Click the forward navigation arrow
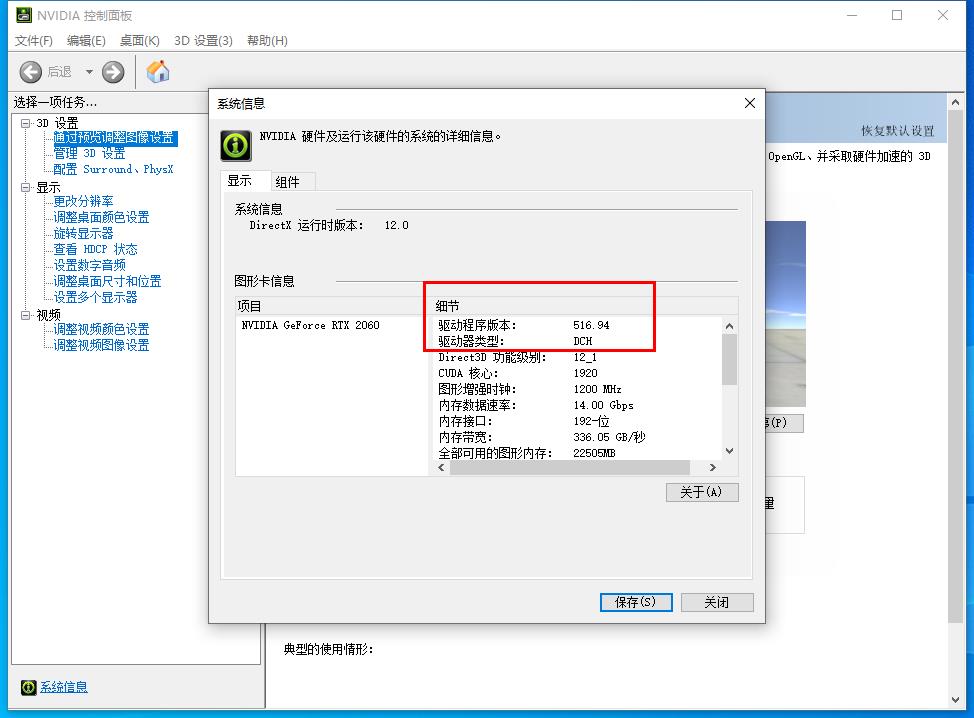Screen dimensions: 974x718 [x=112, y=71]
